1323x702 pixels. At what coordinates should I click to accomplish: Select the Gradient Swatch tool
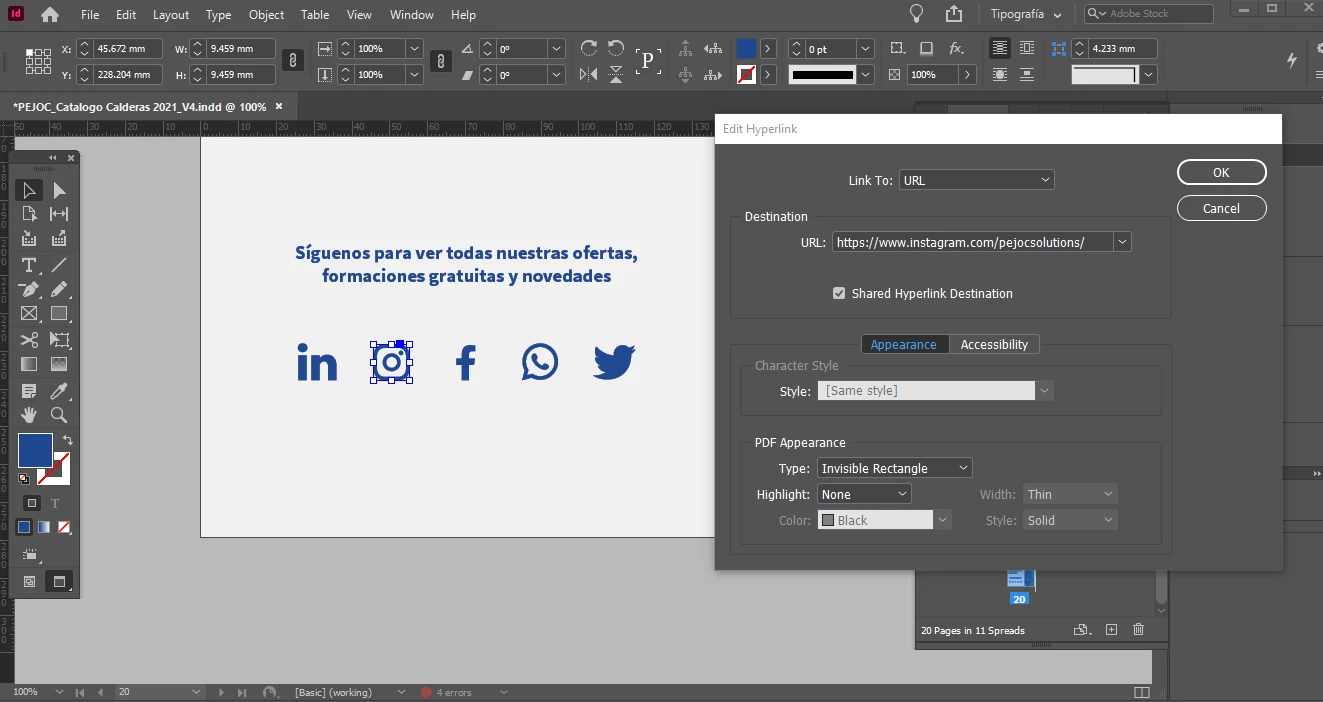tap(29, 364)
